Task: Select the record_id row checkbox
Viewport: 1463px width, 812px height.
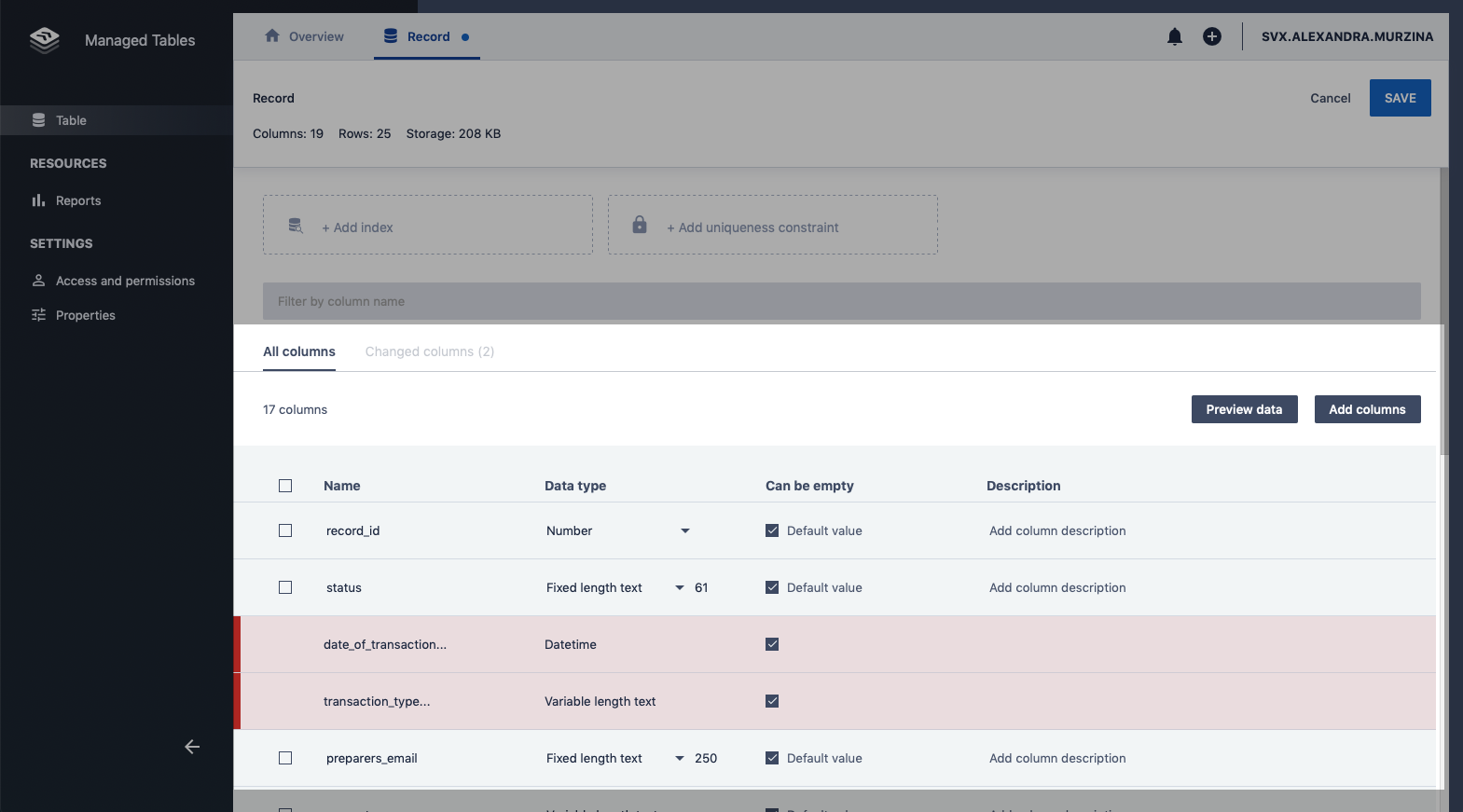Action: [x=285, y=530]
